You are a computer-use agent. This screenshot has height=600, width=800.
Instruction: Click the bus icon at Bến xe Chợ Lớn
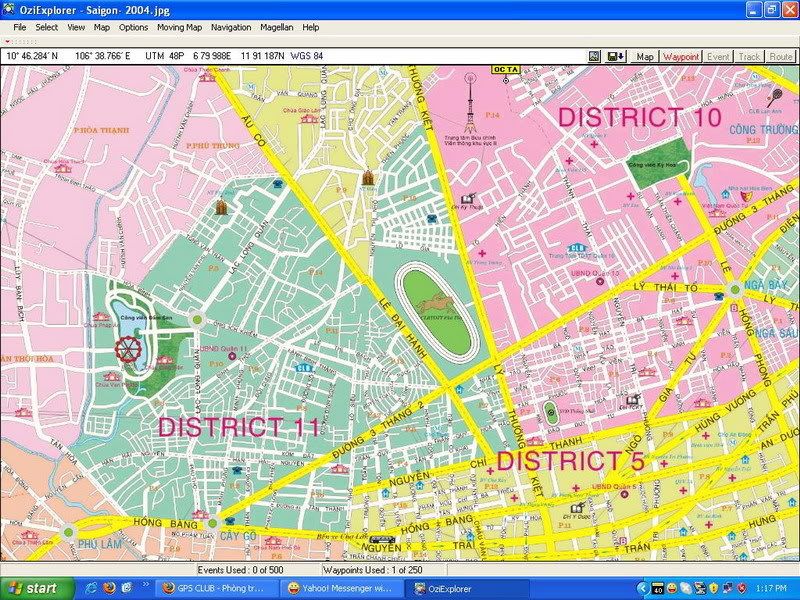click(x=382, y=540)
